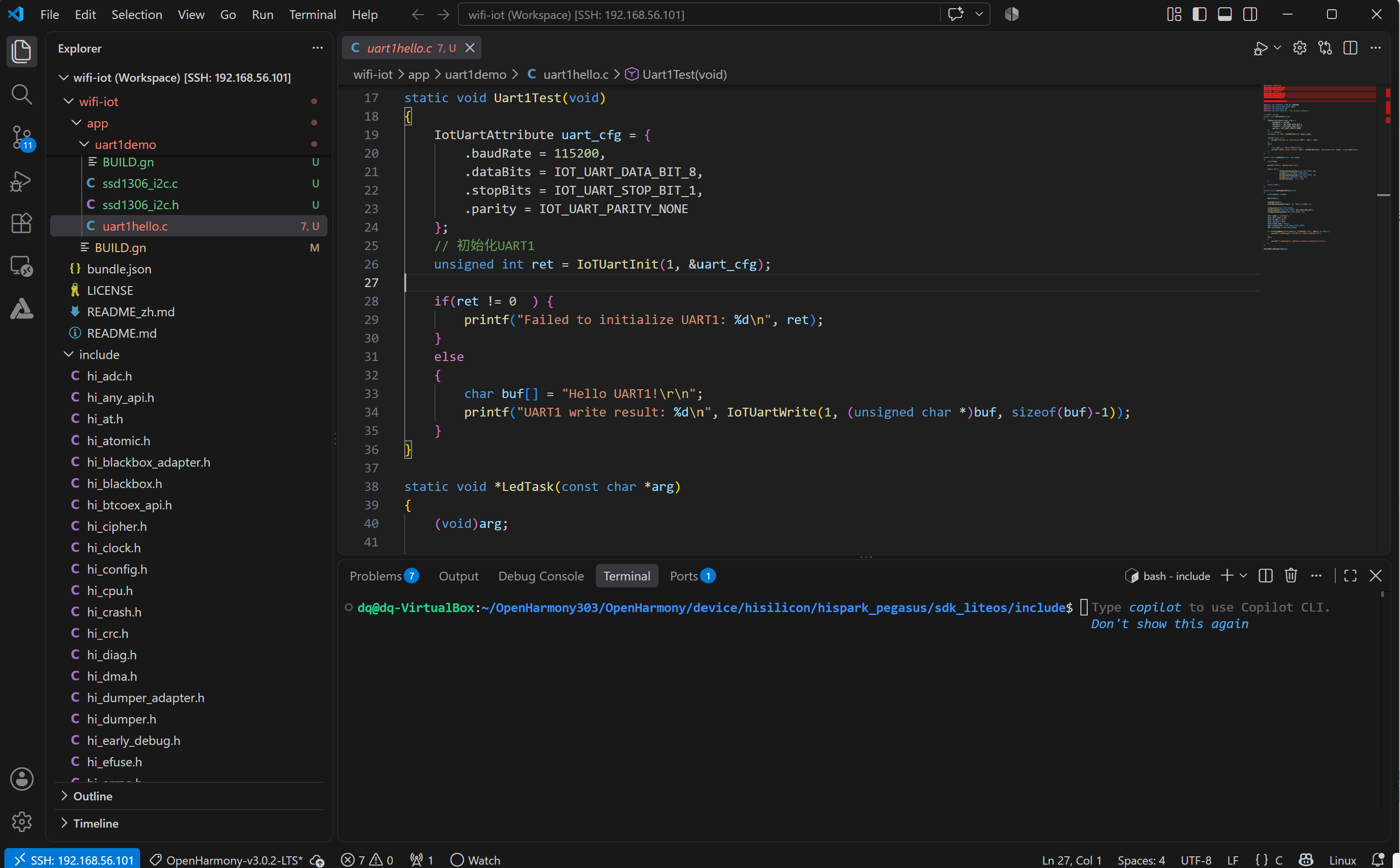Click Customize Layout icon

[1174, 14]
